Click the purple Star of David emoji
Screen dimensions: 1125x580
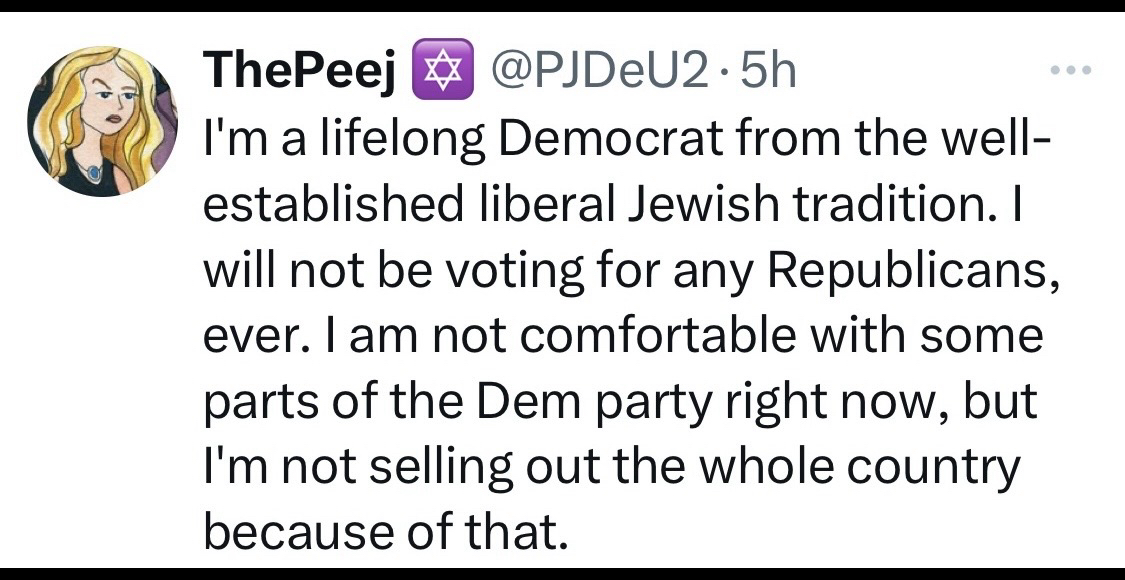click(x=434, y=73)
